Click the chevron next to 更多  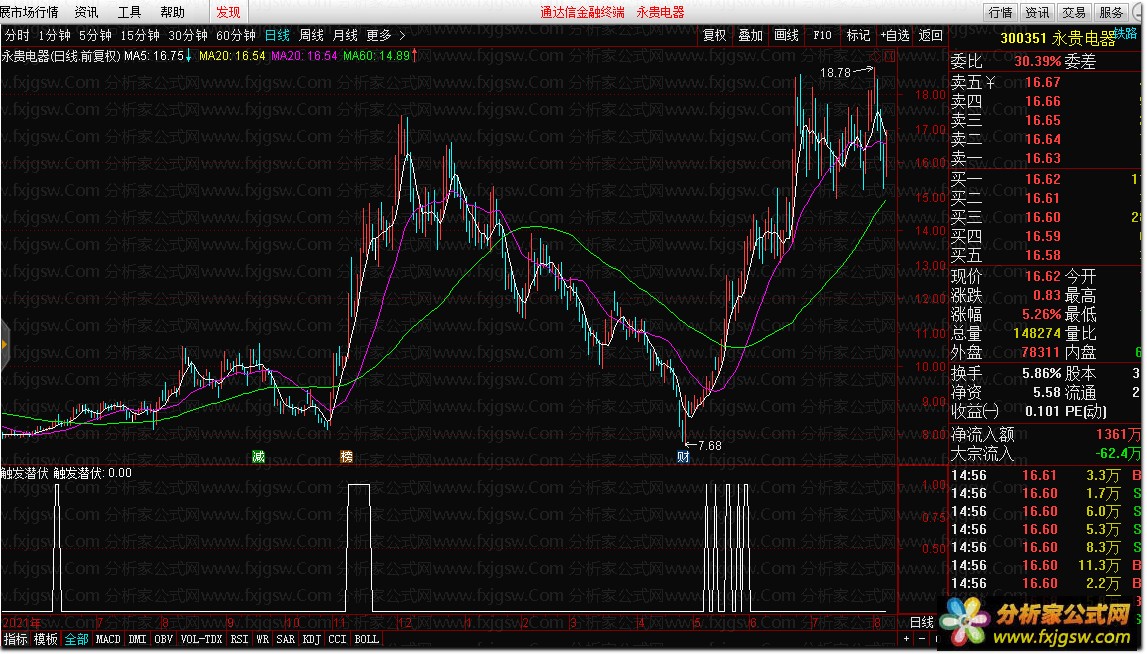402,35
